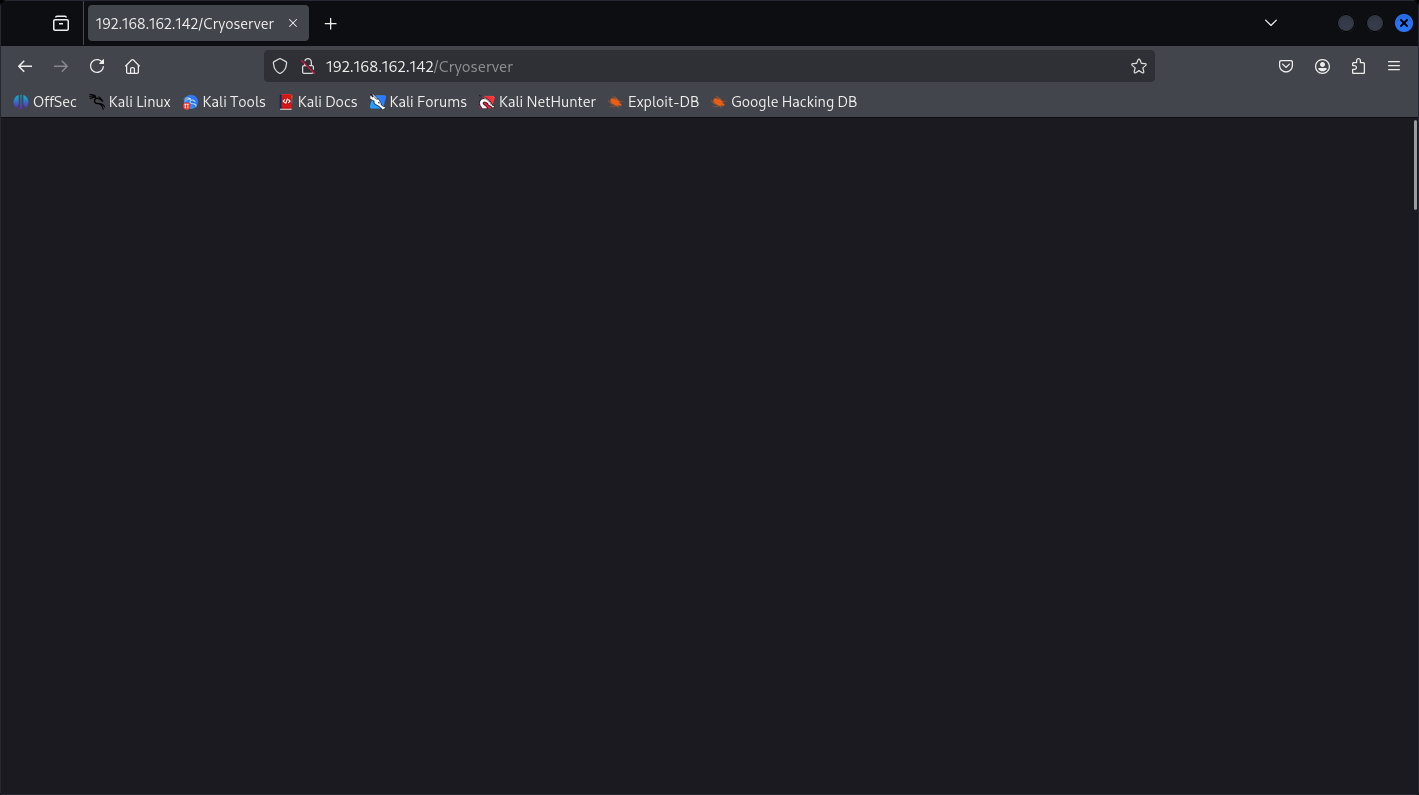Viewport: 1419px width, 795px height.
Task: Open the Extensions puzzle icon
Action: coord(1358,66)
